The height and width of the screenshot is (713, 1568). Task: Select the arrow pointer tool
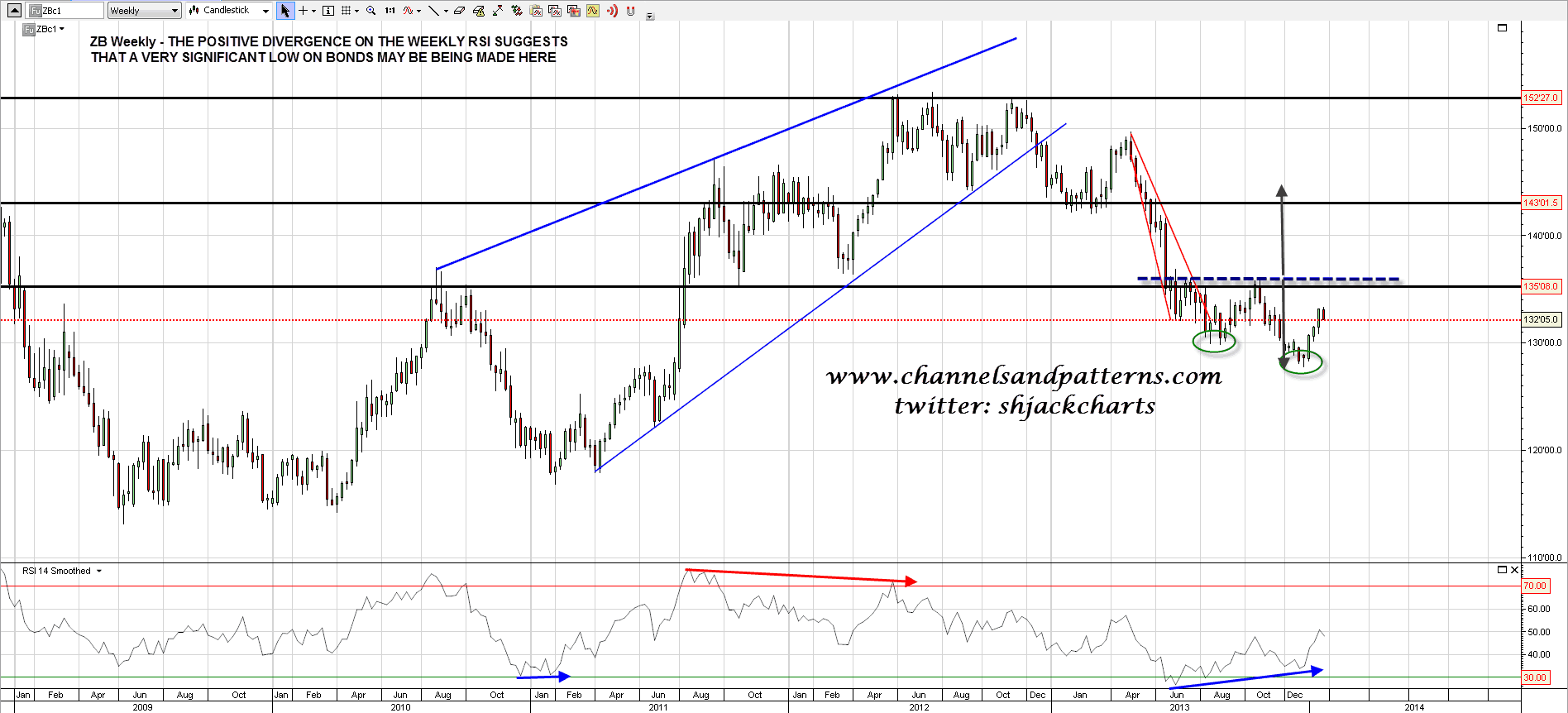point(285,11)
